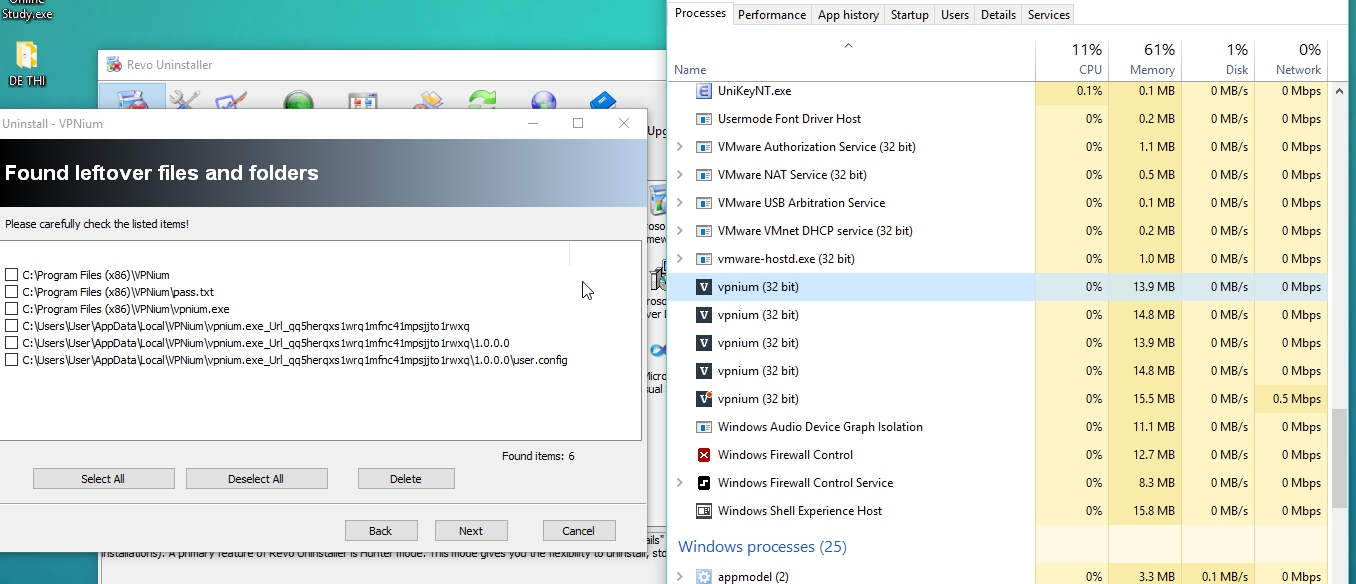Click the Usermode Font Driver Host icon
The image size is (1356, 584).
coord(703,119)
